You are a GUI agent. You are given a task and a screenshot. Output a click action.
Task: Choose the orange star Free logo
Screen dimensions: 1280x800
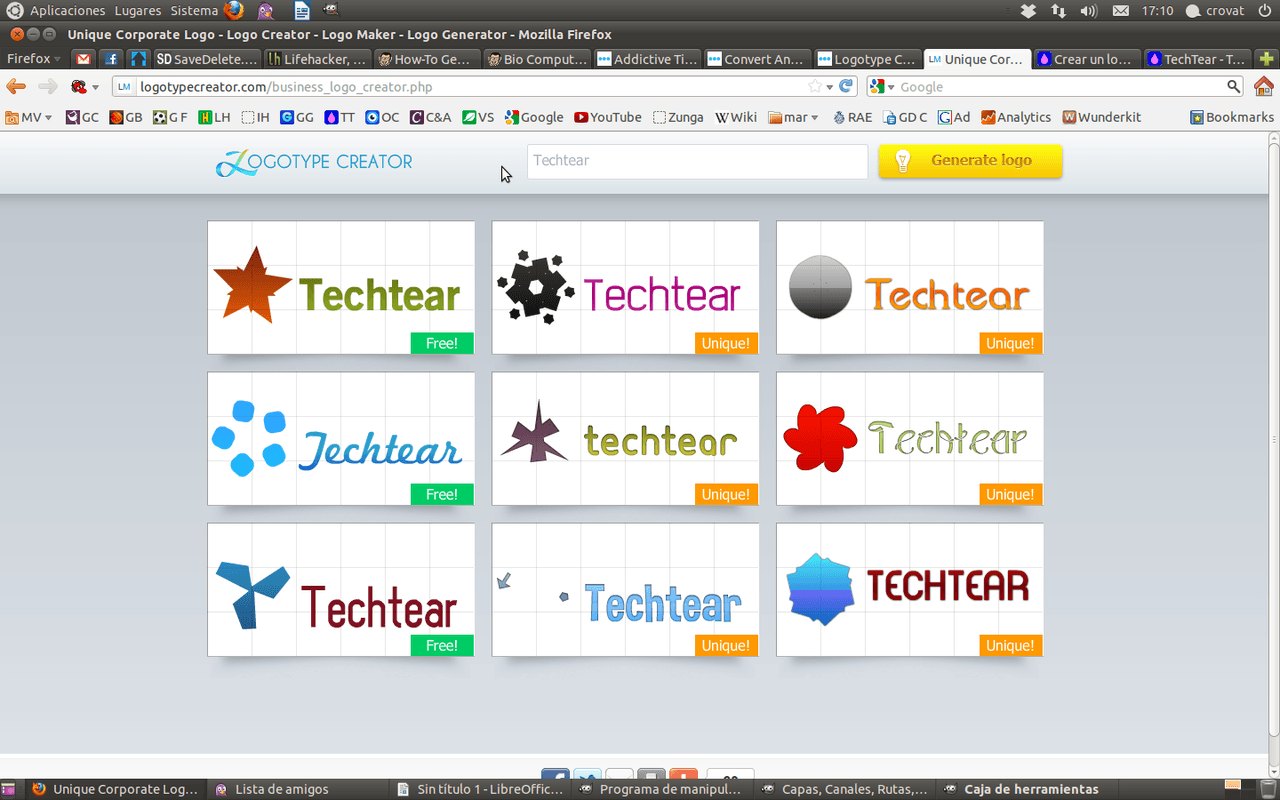(340, 287)
